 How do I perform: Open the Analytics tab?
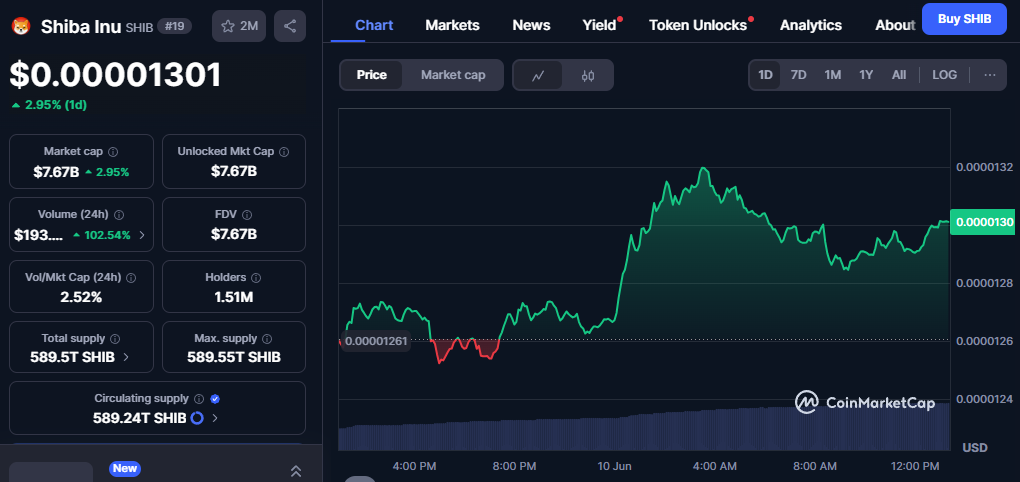(x=811, y=25)
